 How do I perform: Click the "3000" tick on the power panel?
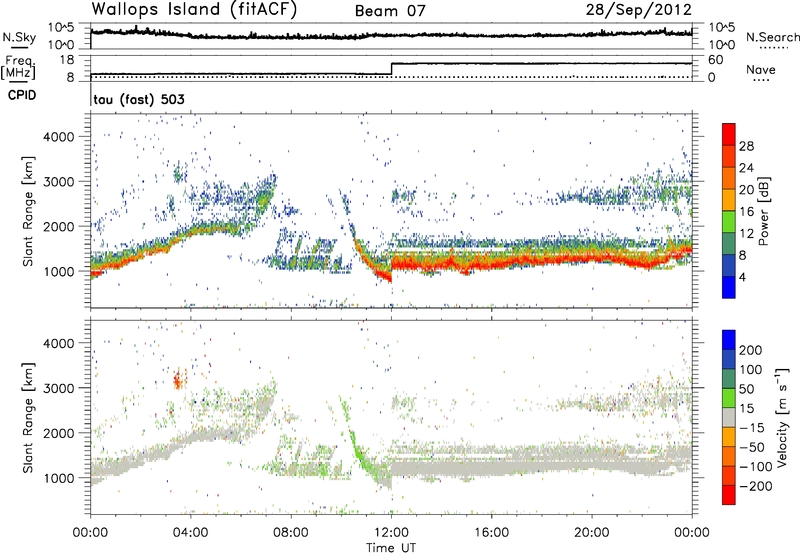[58, 182]
